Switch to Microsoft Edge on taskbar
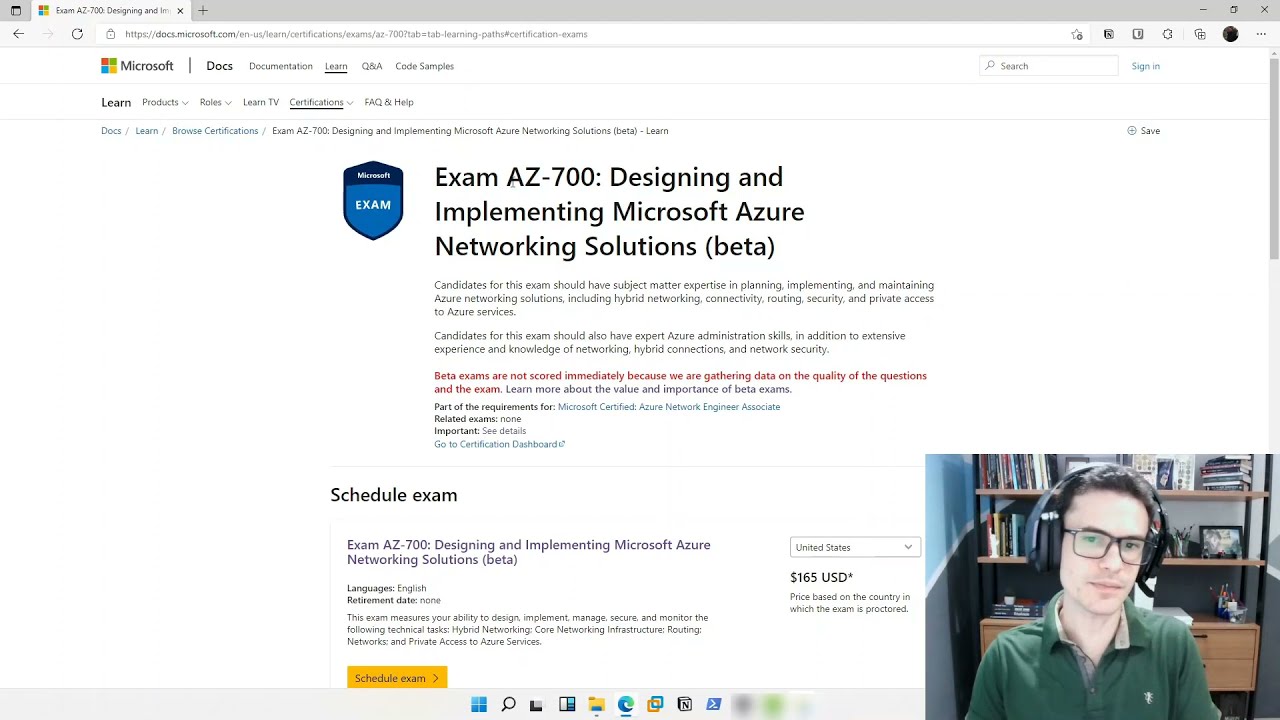The image size is (1280, 720). [x=626, y=705]
